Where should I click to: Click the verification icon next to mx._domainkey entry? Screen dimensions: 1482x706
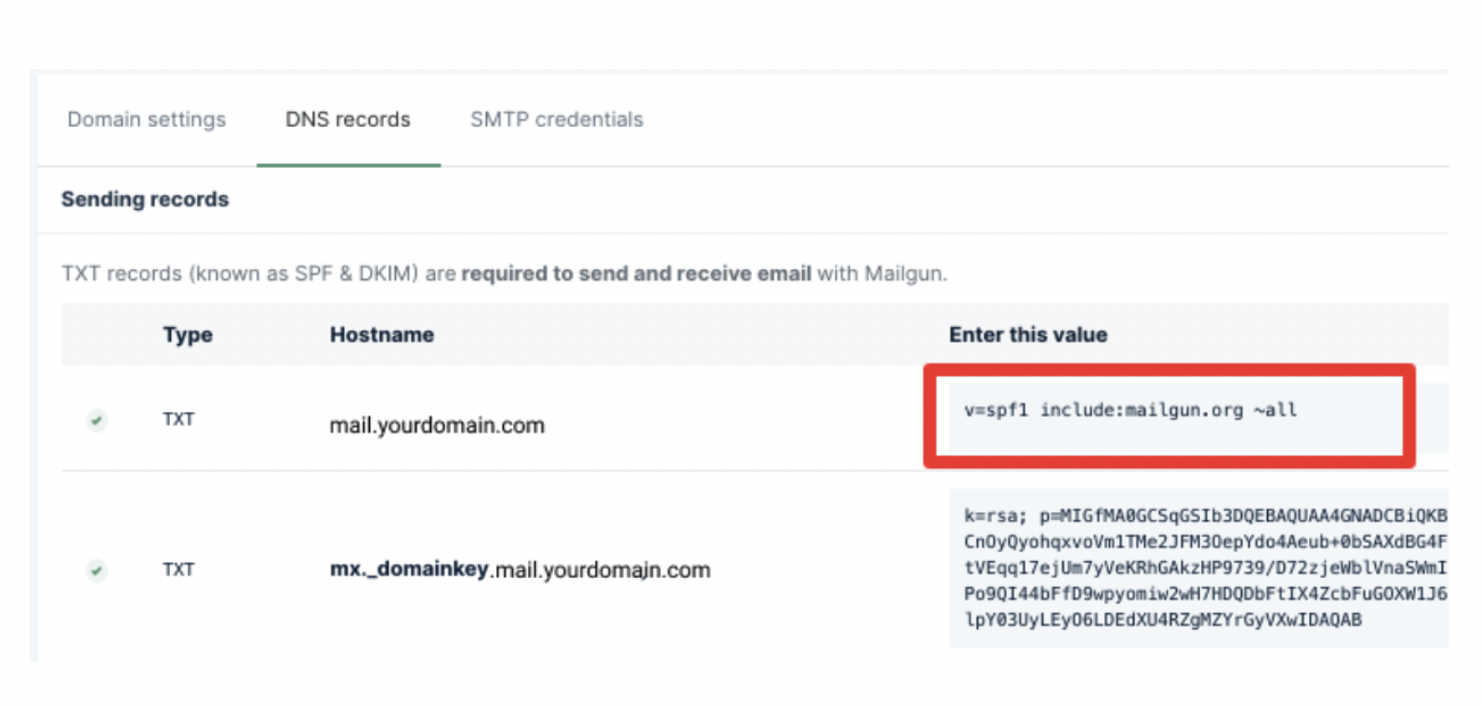[96, 570]
